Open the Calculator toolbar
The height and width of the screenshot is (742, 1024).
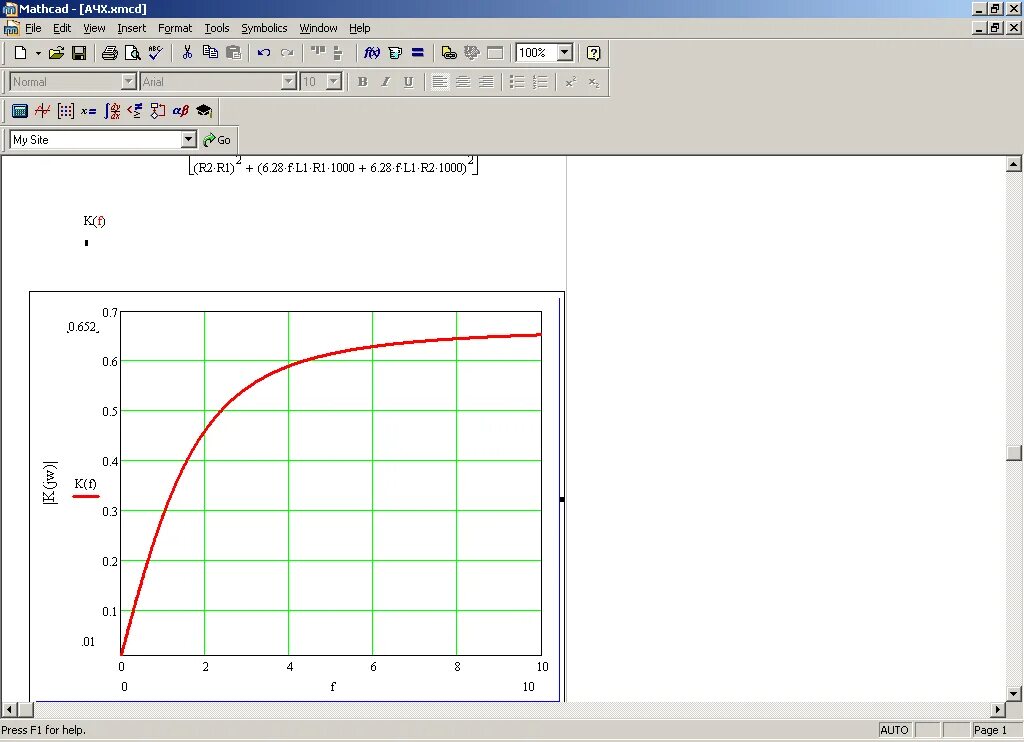[20, 110]
